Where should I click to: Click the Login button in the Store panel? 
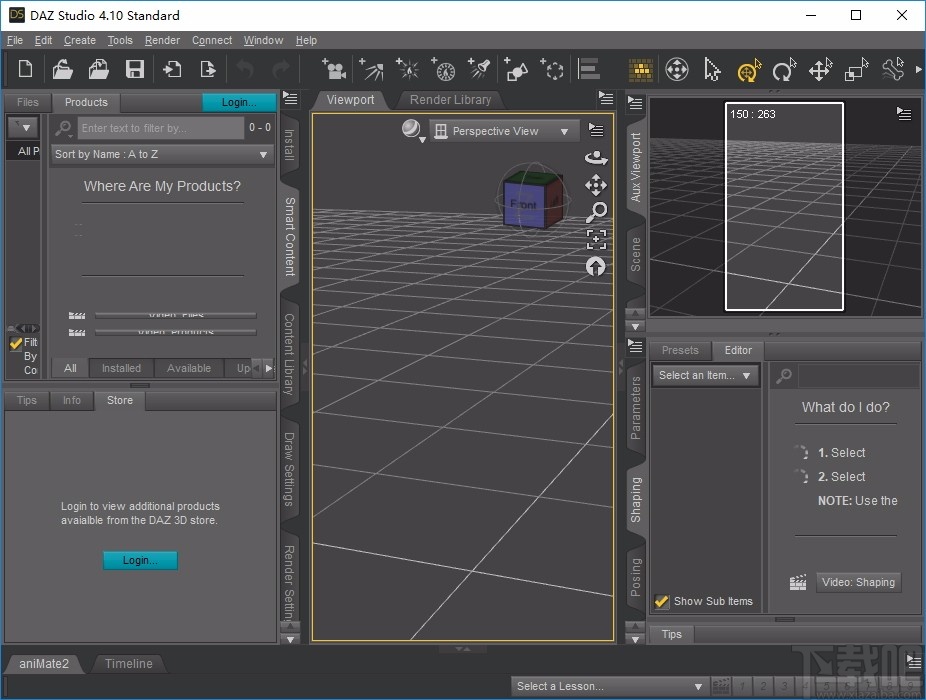[x=140, y=560]
